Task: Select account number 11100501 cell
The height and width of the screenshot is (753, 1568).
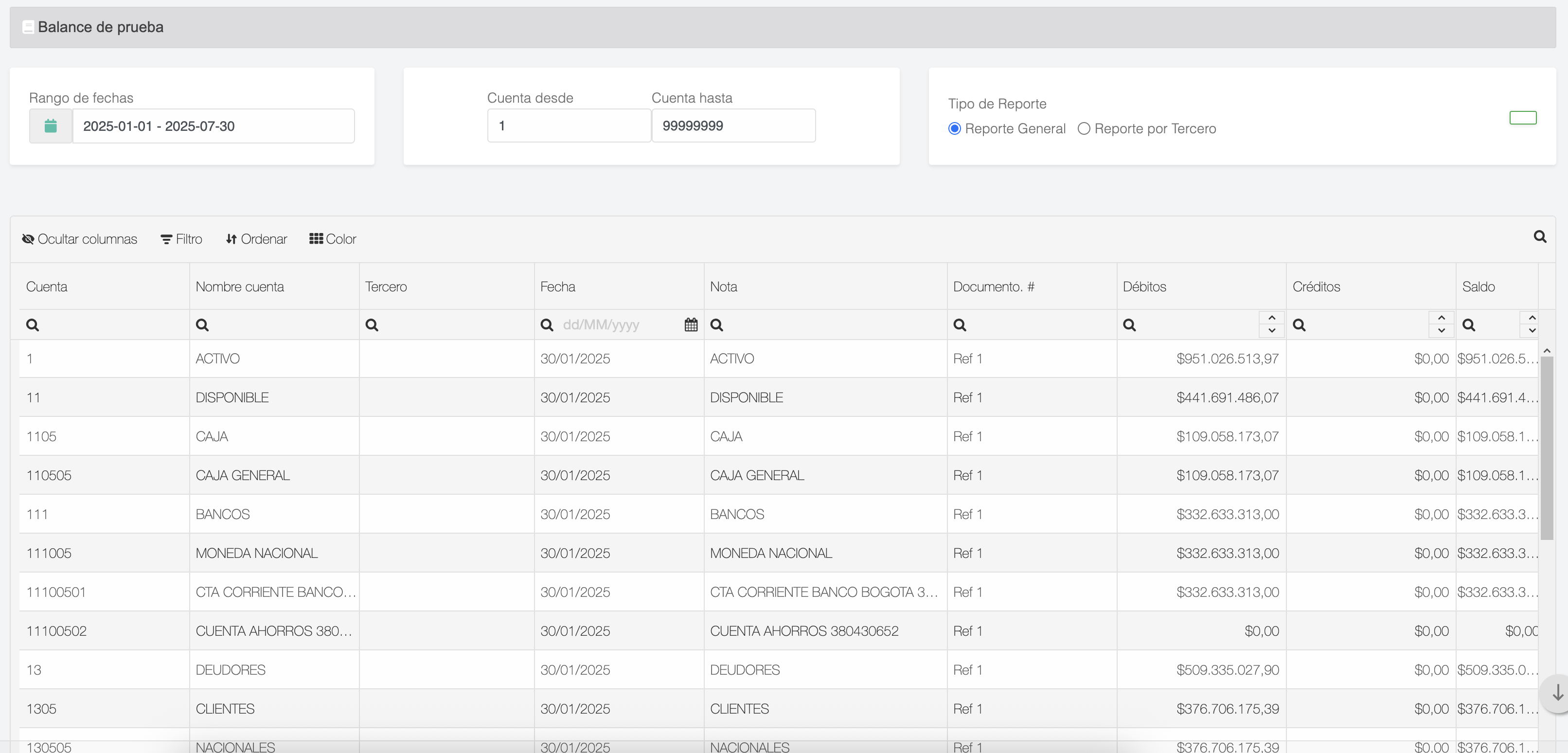Action: tap(104, 592)
